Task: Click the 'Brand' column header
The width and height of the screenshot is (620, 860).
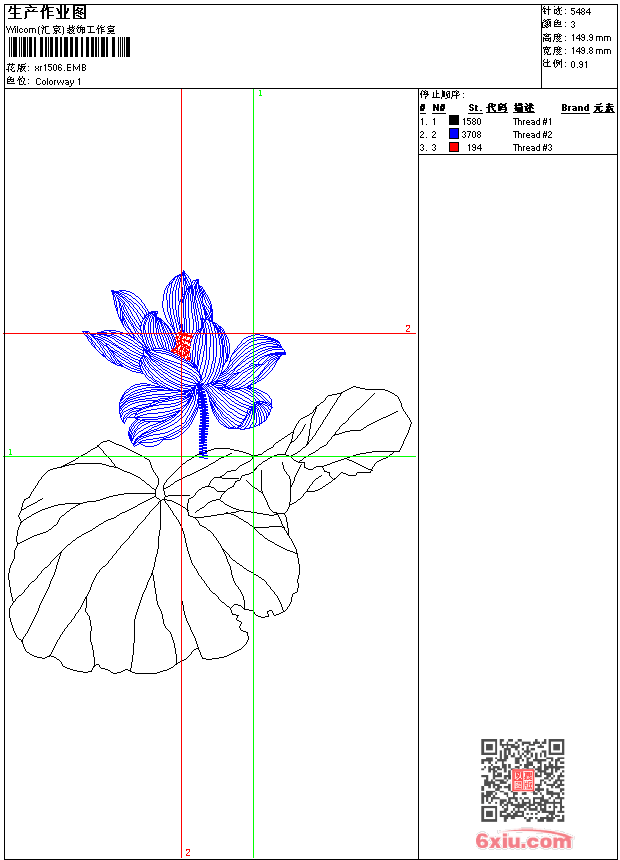Action: pyautogui.click(x=575, y=108)
